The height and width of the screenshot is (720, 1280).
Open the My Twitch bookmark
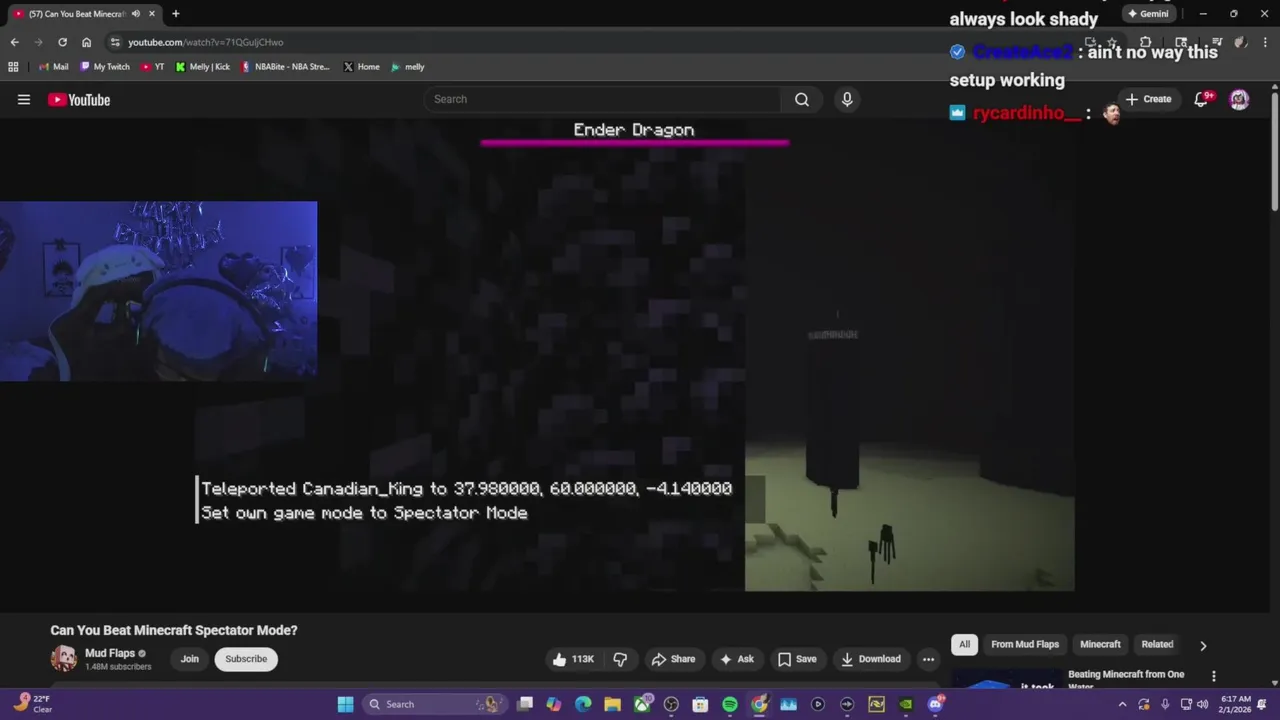click(x=105, y=67)
